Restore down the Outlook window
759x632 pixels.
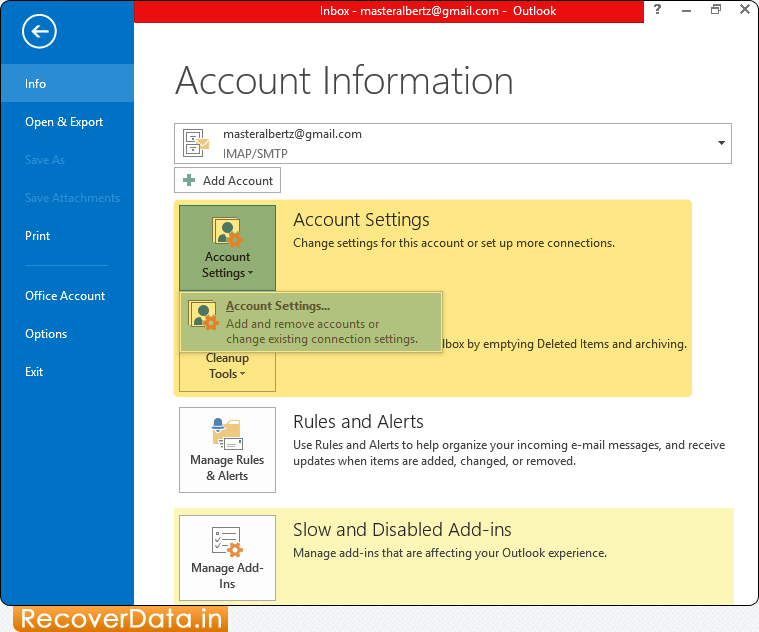click(x=716, y=9)
